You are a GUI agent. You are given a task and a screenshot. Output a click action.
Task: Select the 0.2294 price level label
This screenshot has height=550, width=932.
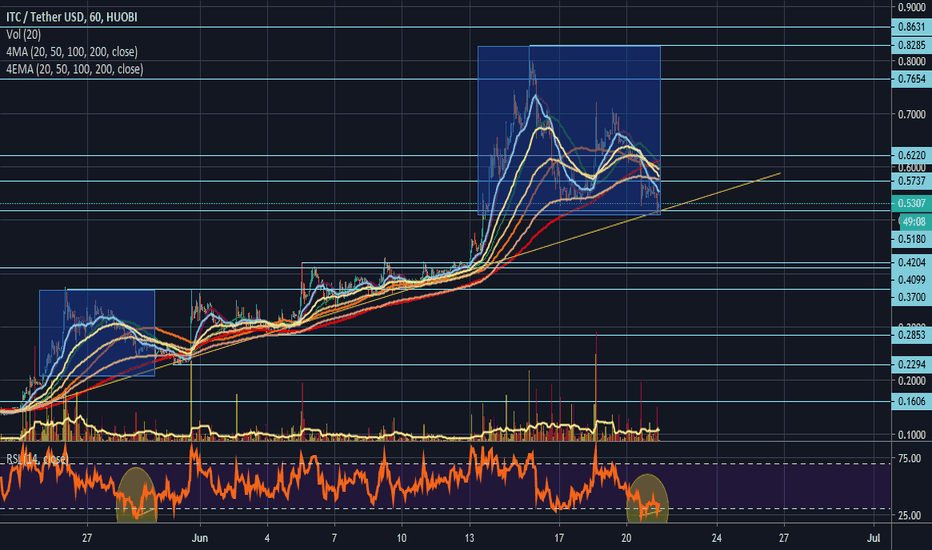coord(911,364)
